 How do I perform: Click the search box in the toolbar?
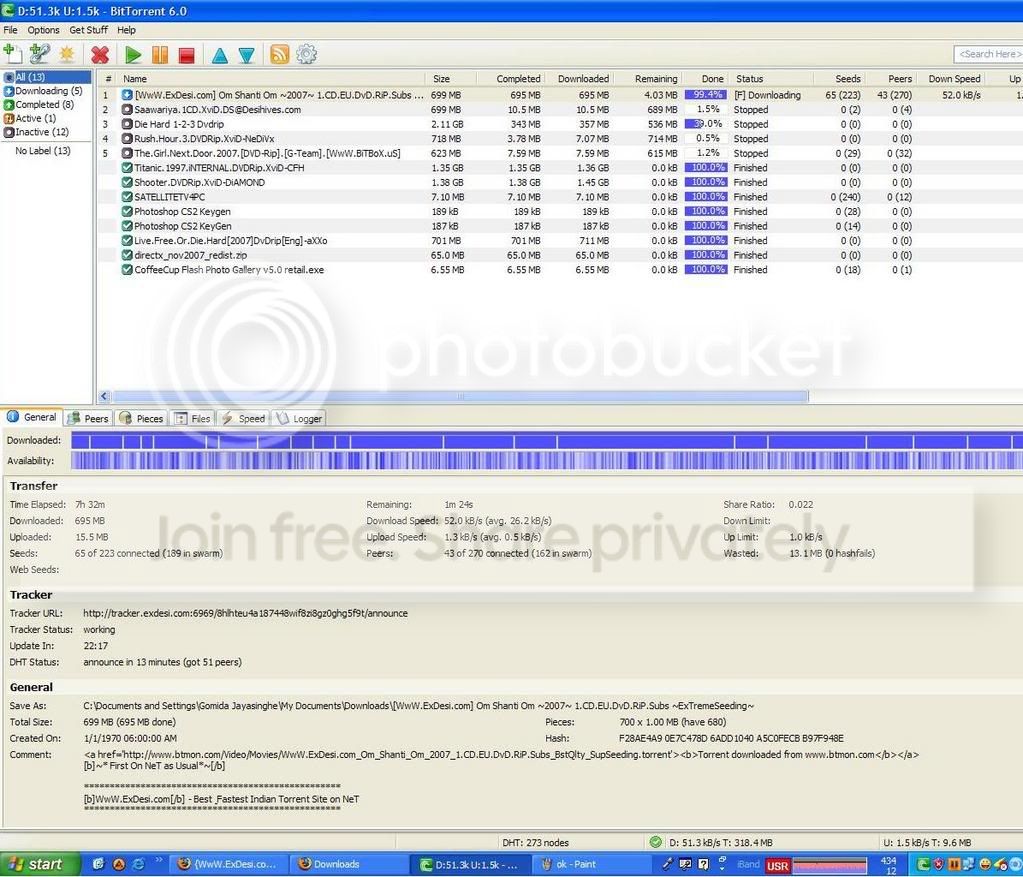(988, 54)
